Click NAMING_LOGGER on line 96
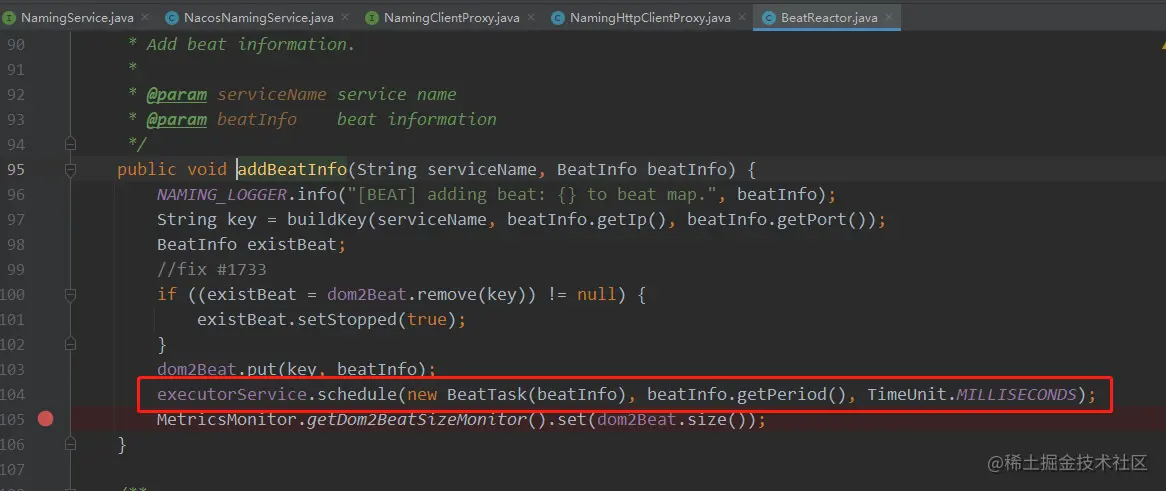 [222, 195]
